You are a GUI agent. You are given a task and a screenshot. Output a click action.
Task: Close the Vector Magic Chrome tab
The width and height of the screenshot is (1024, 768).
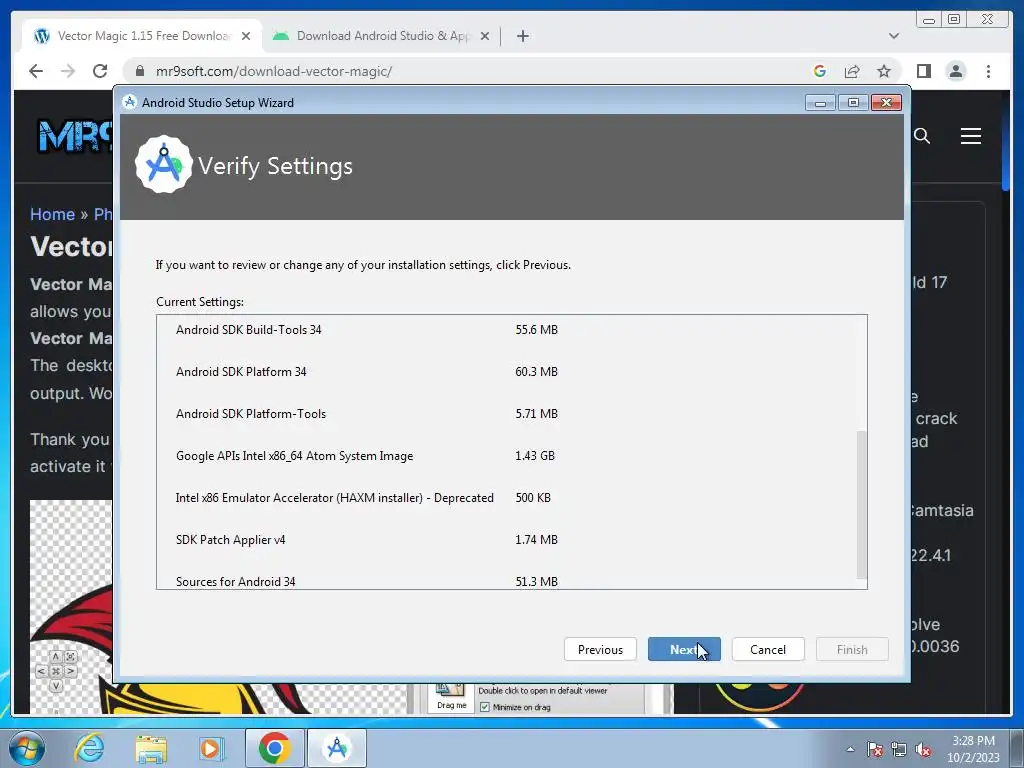click(246, 36)
